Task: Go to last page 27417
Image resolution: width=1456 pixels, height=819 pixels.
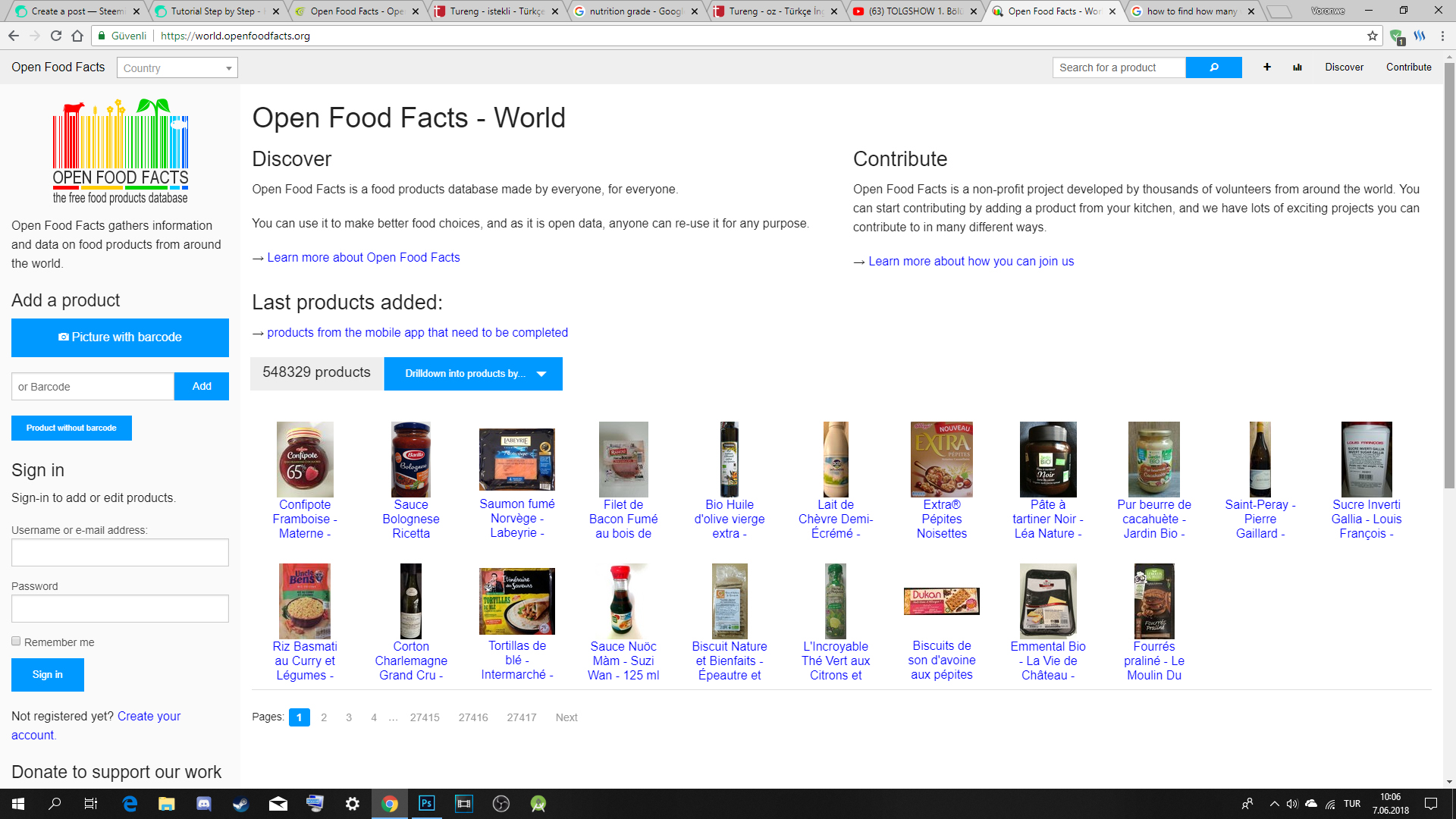Action: pos(522,717)
